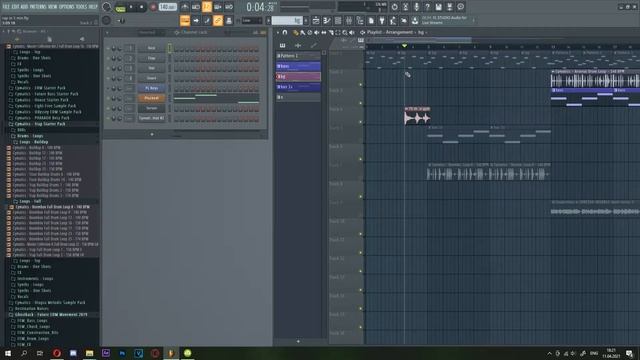Viewport: 640px width, 360px height.
Task: Open the FILE menu
Action: click(6, 7)
